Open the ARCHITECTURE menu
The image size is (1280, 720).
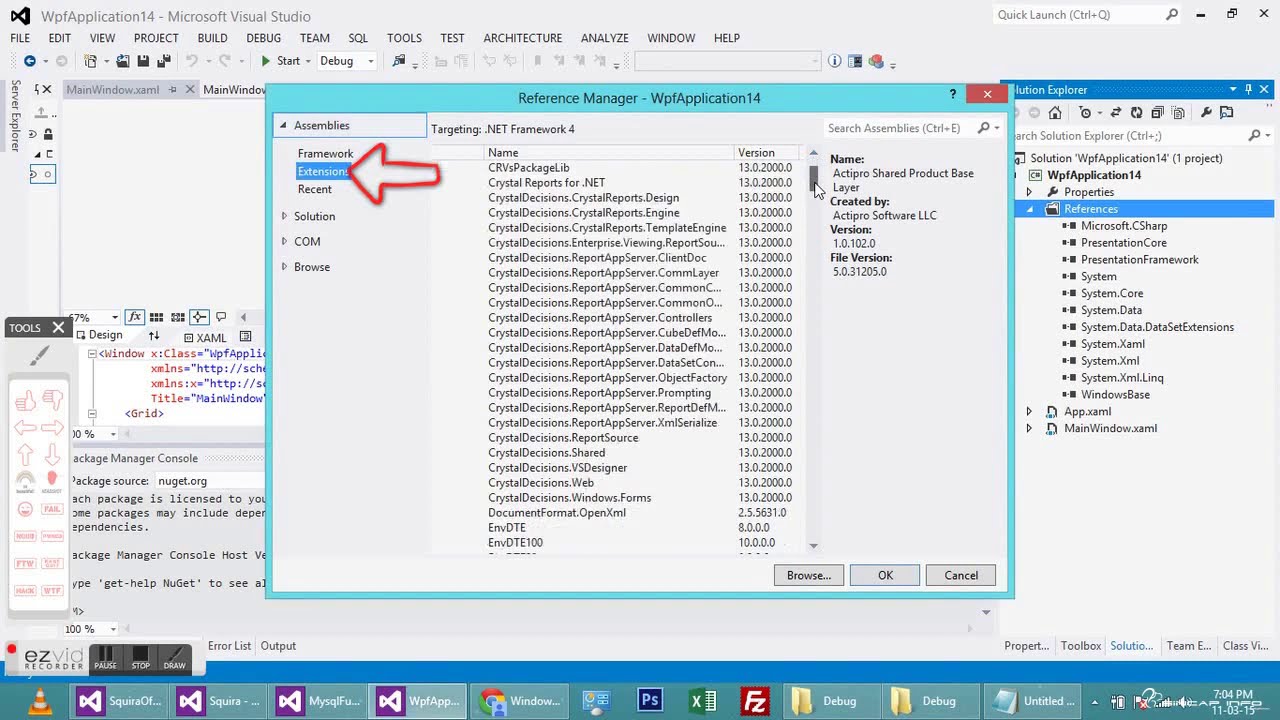point(522,38)
